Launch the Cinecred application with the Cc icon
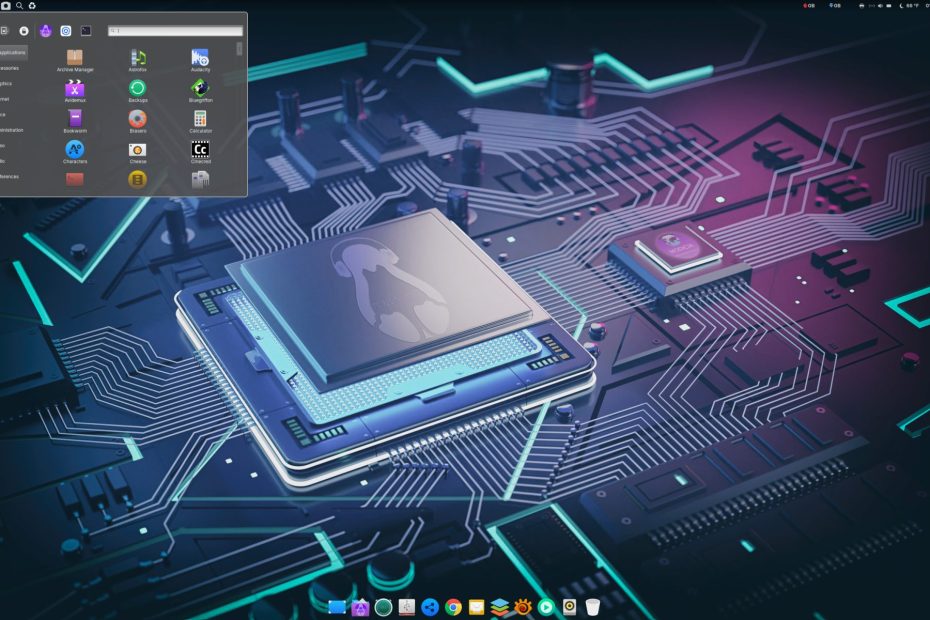Image resolution: width=930 pixels, height=620 pixels. 200,152
